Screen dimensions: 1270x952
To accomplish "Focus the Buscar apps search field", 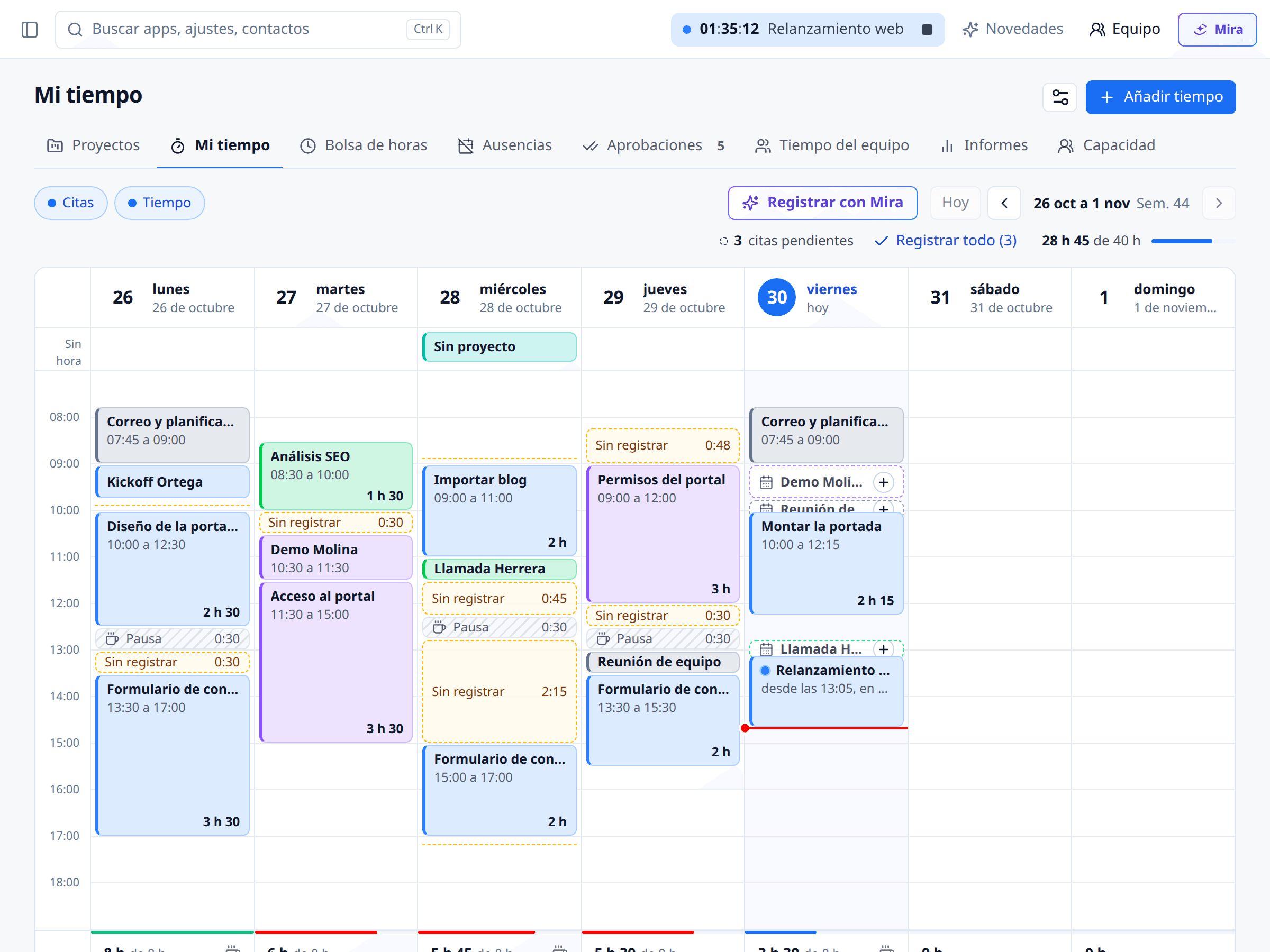I will pos(258,29).
